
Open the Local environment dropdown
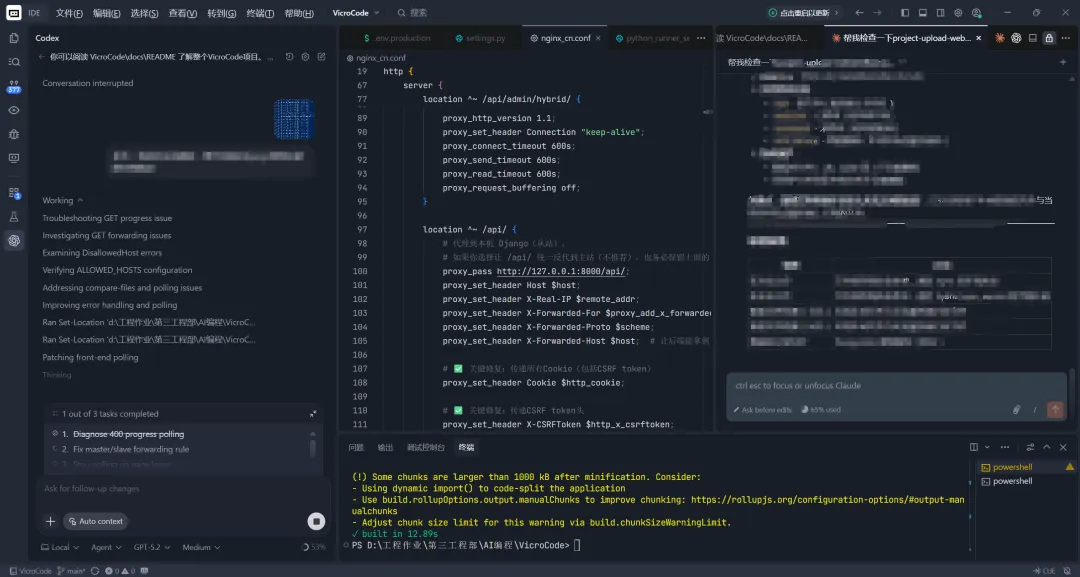(x=60, y=547)
